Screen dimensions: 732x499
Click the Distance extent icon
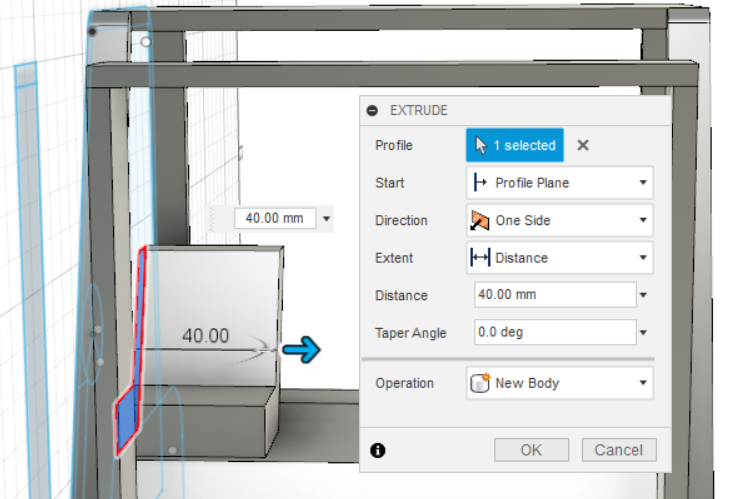(x=480, y=258)
